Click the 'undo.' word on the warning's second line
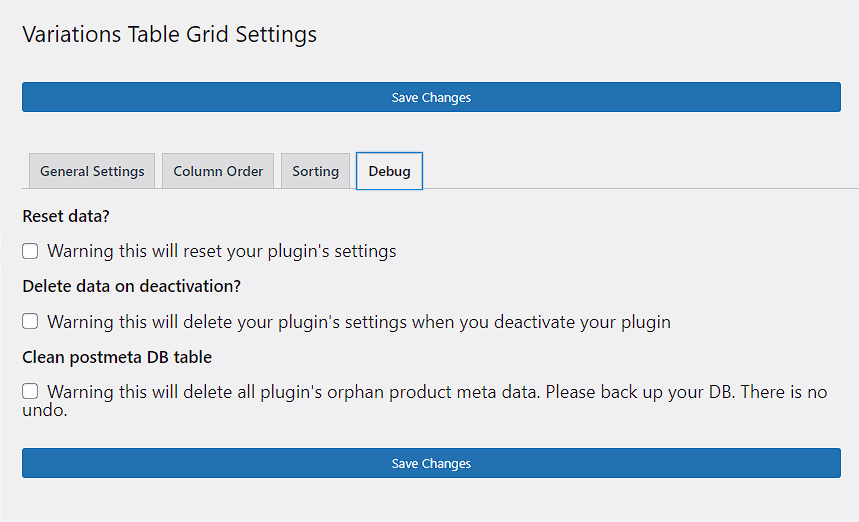The height and width of the screenshot is (522, 859). click(x=44, y=410)
